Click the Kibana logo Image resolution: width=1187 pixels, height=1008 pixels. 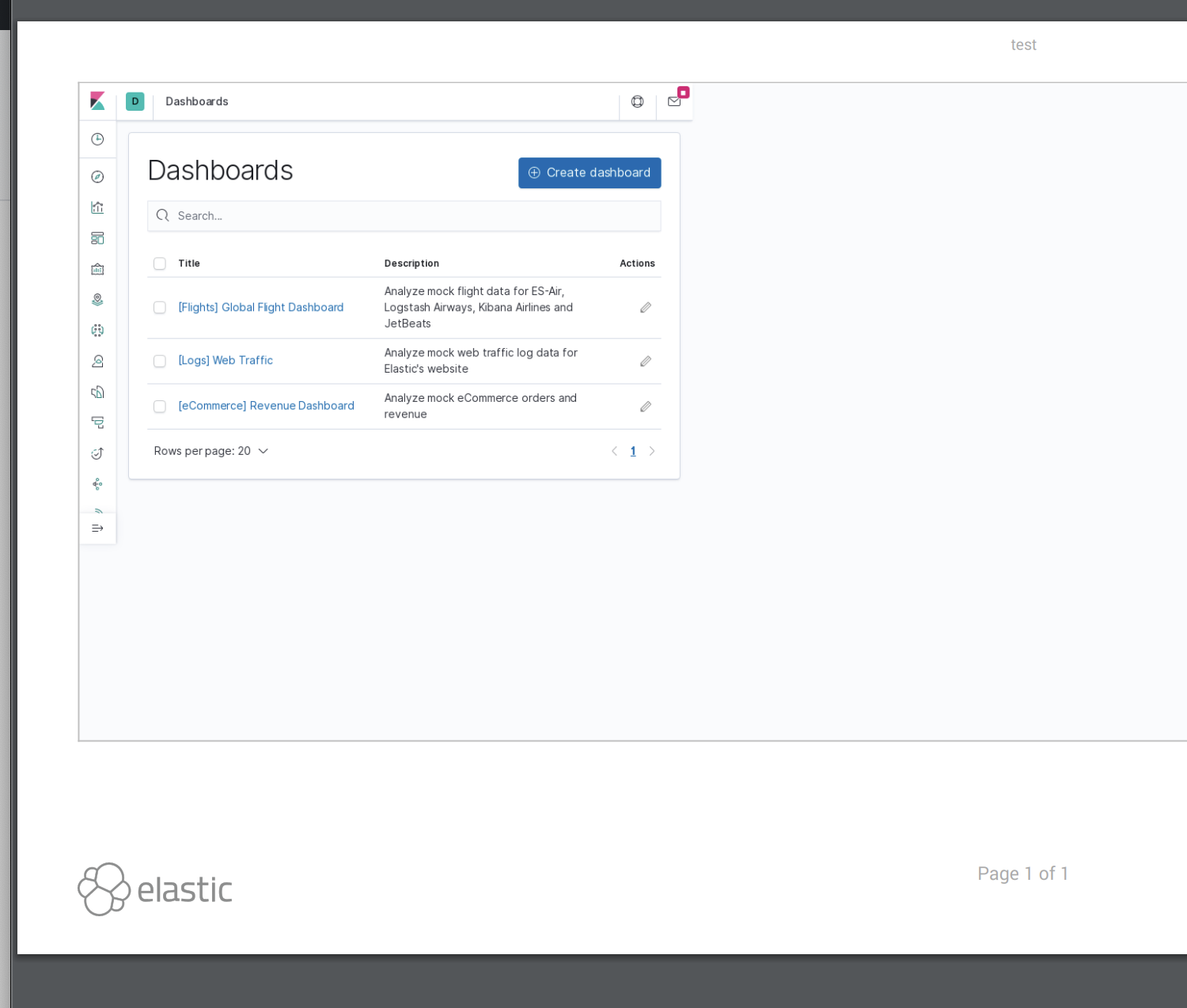[97, 101]
